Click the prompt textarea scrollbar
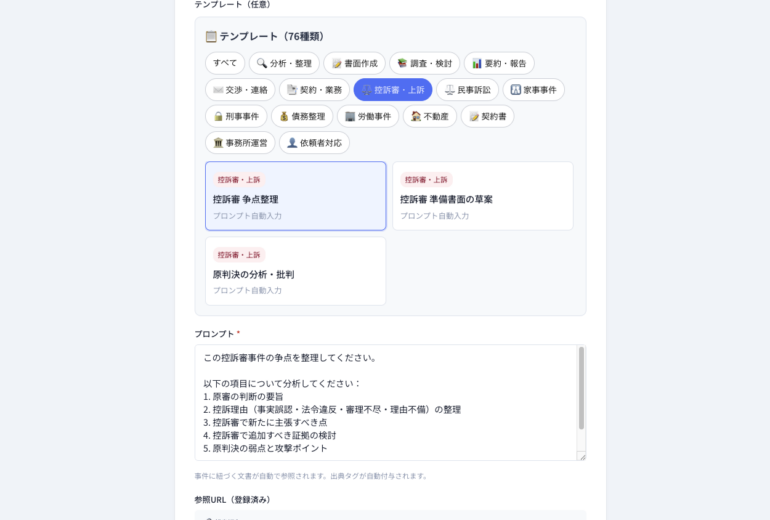This screenshot has width=770, height=520. [581, 390]
